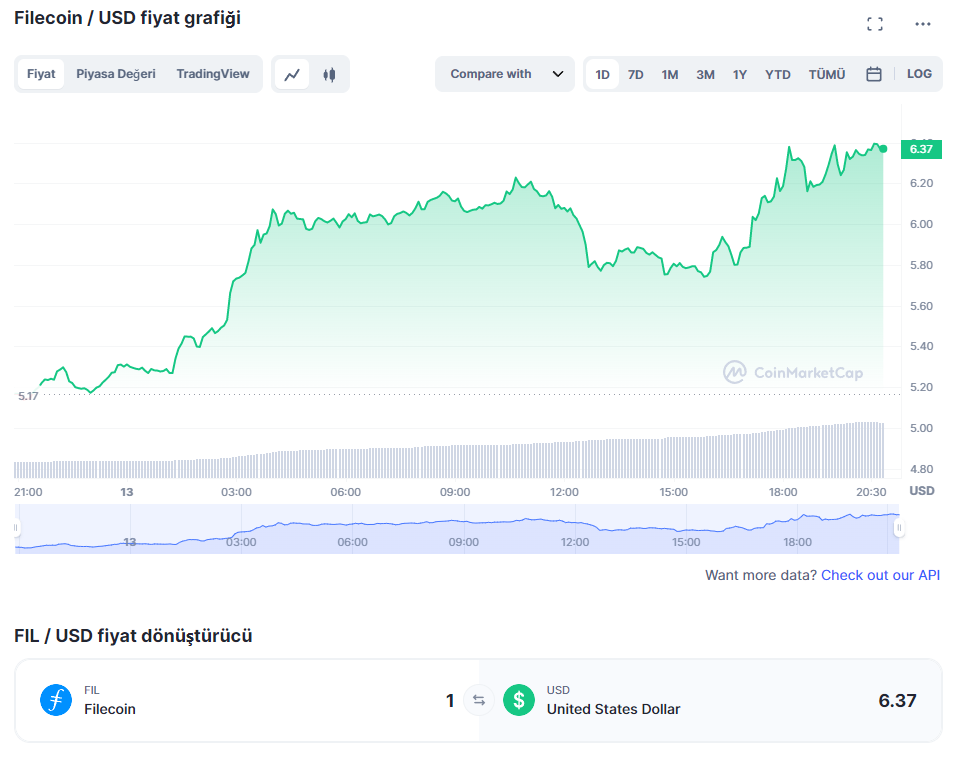This screenshot has width=959, height=761.
Task: Select the YTD time range
Action: coord(777,75)
